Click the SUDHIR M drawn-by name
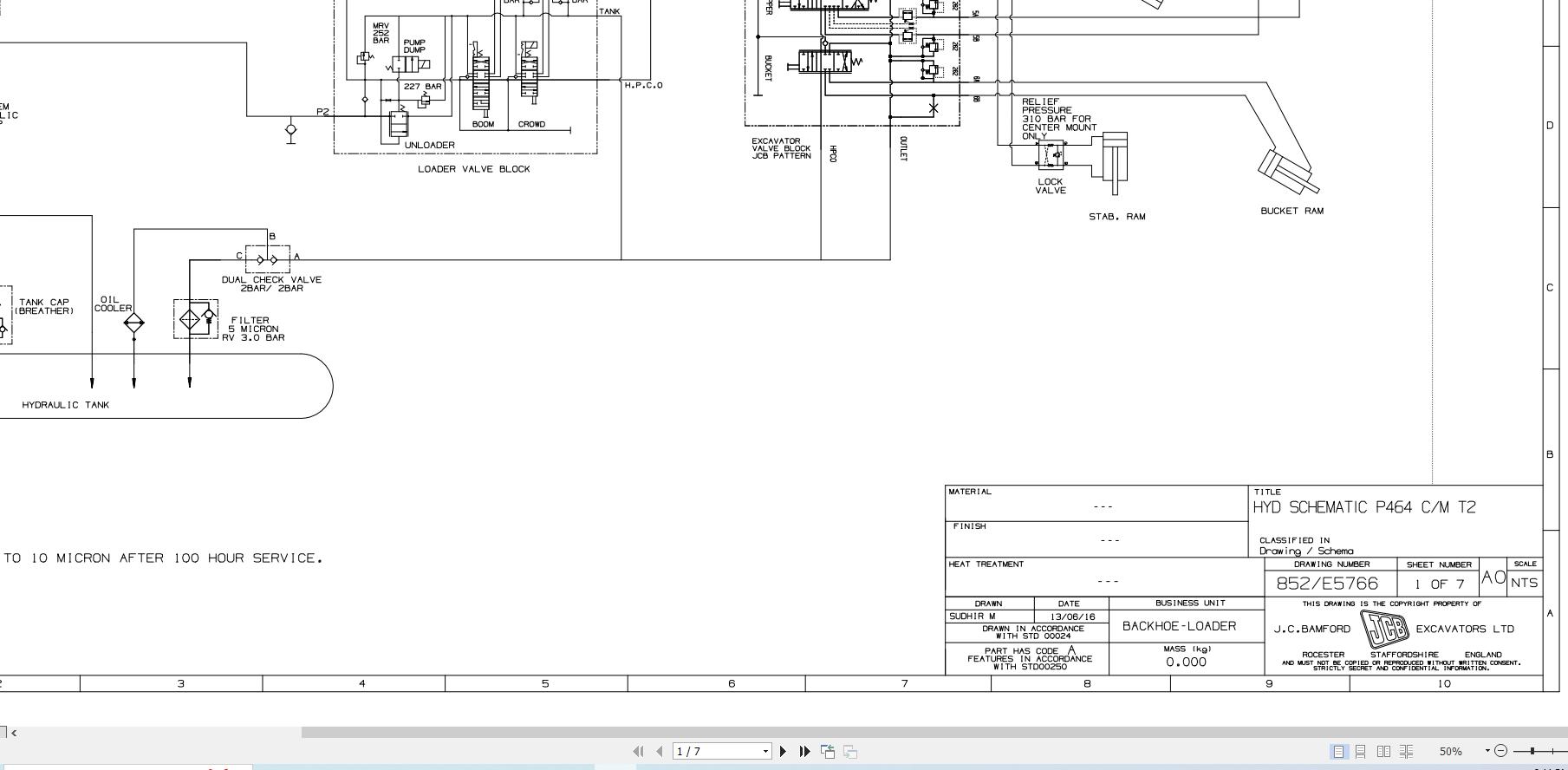This screenshot has height=770, width=1568. 973,617
